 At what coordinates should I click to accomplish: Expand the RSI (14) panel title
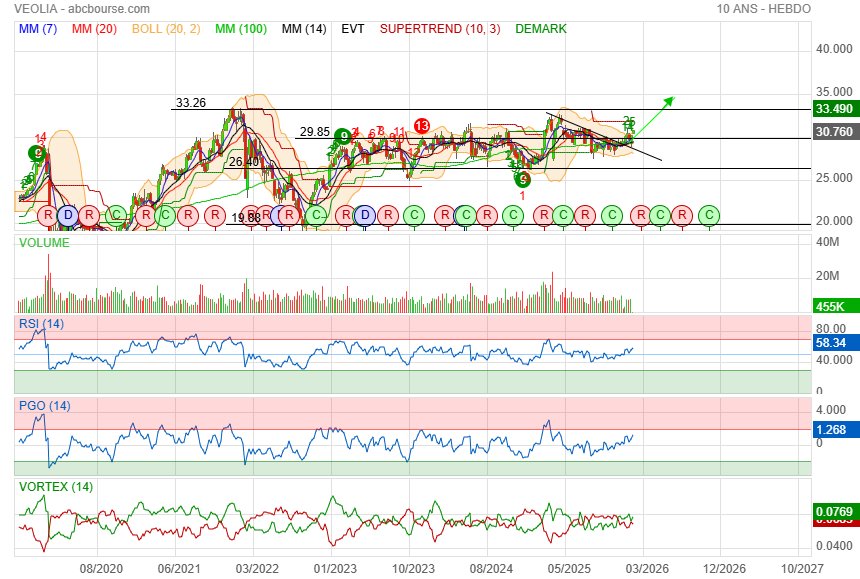pos(42,323)
